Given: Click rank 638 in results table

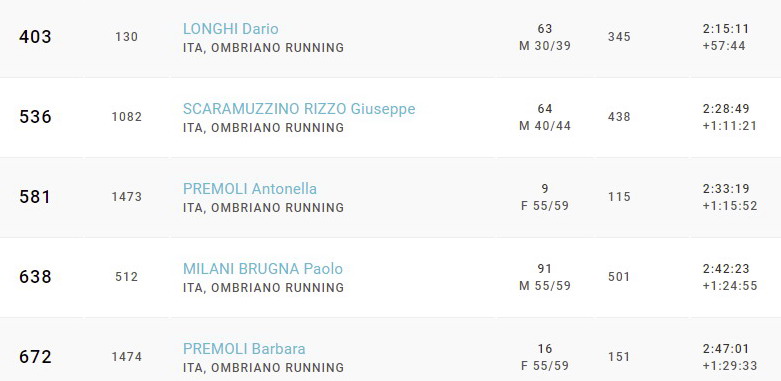Looking at the screenshot, I should coord(35,277).
